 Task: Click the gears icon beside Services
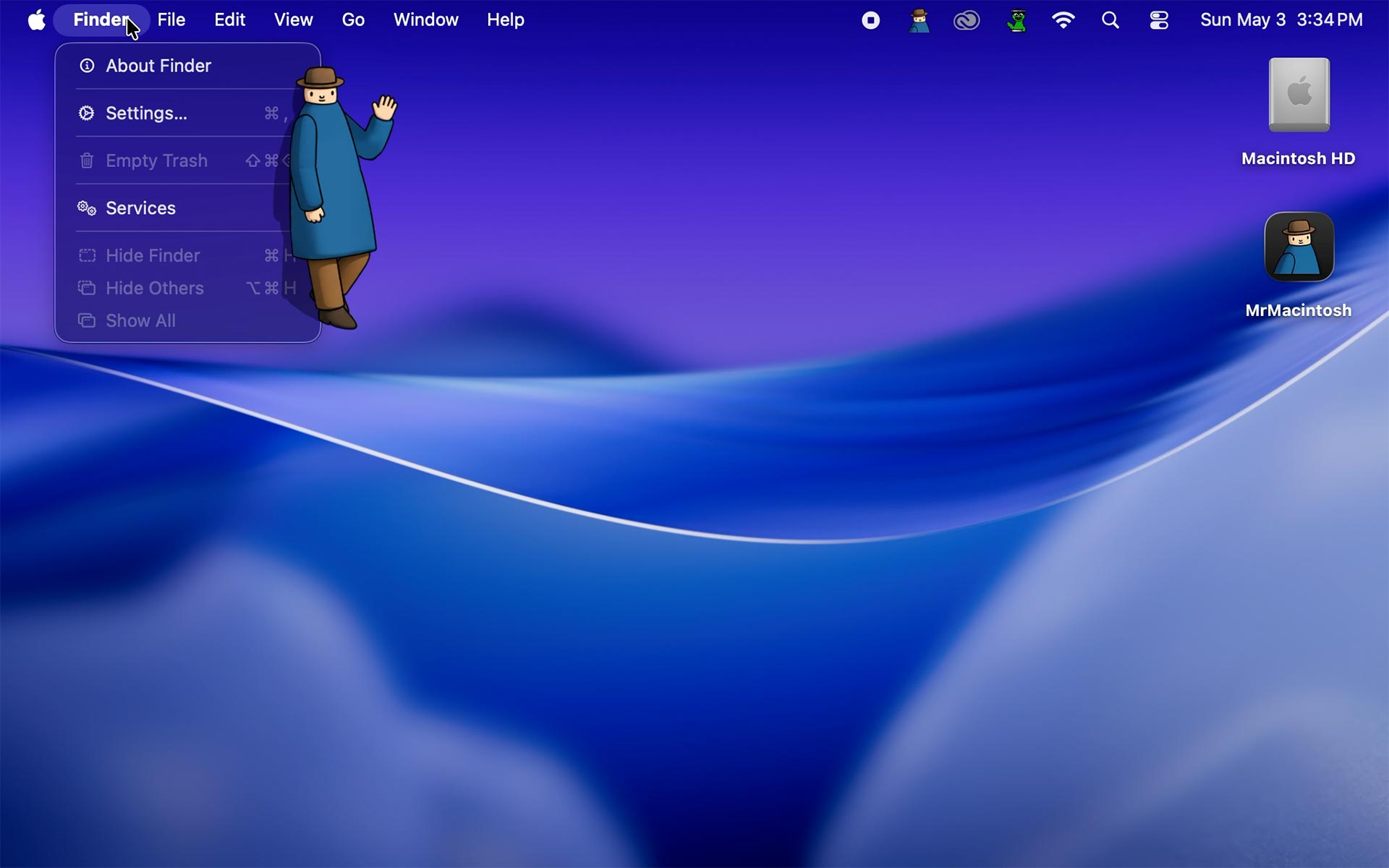point(87,208)
